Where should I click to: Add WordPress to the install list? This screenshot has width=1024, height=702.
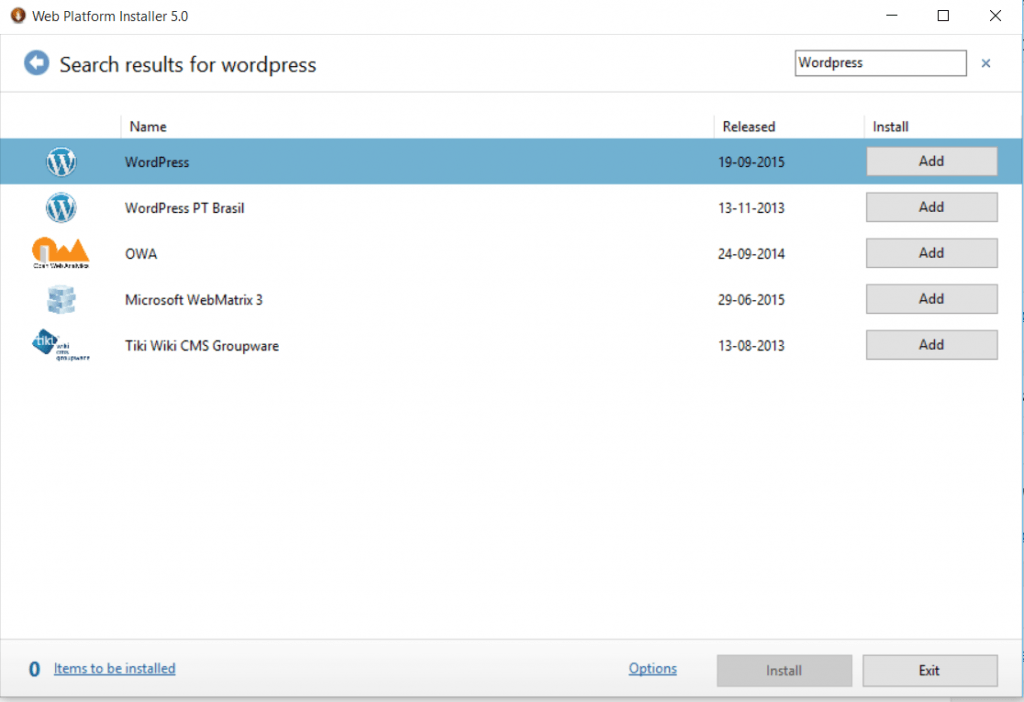(931, 161)
